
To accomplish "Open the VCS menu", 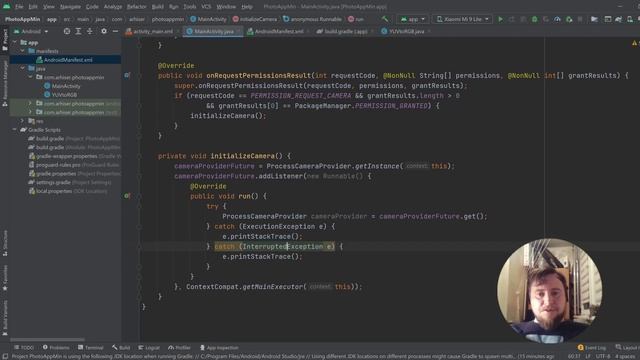I will (x=206, y=7).
